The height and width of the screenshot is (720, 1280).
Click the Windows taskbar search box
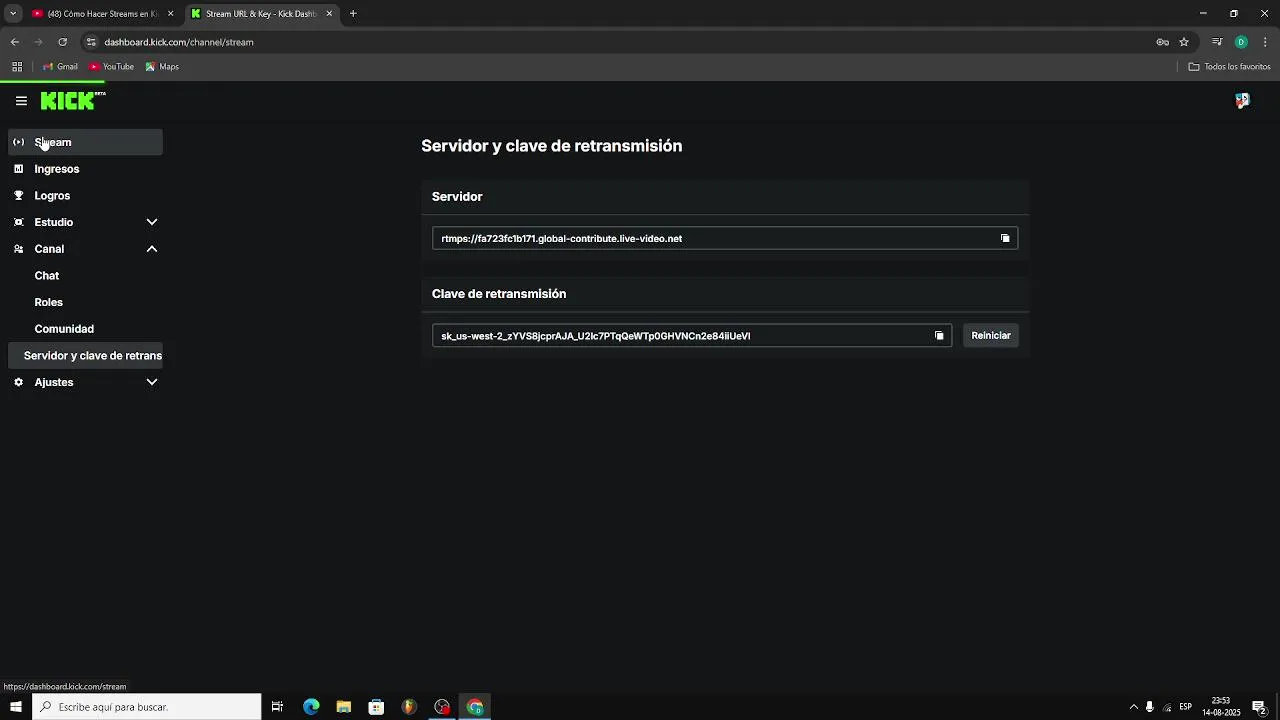[x=148, y=707]
